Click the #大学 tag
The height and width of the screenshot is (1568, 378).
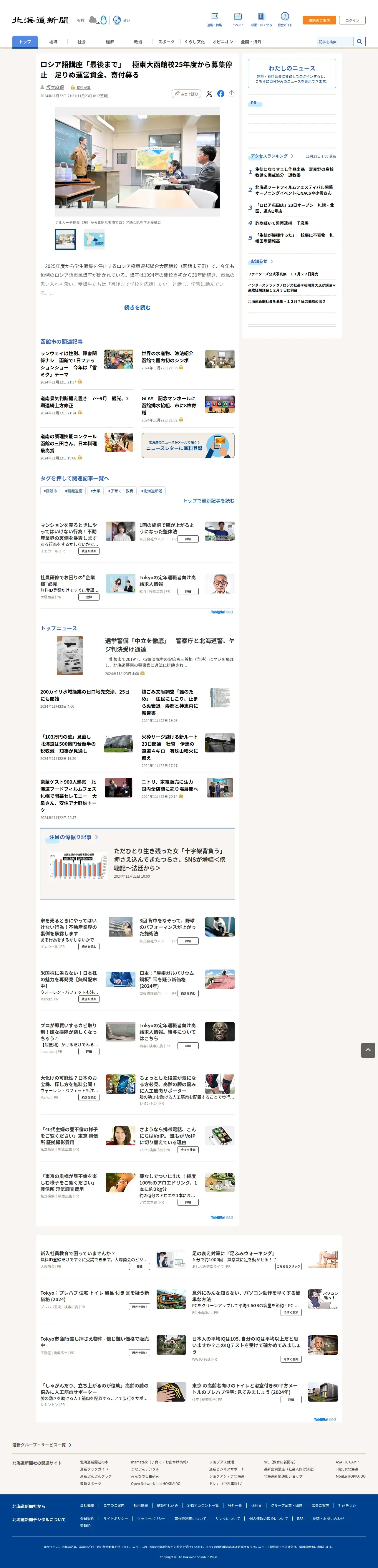[x=96, y=491]
